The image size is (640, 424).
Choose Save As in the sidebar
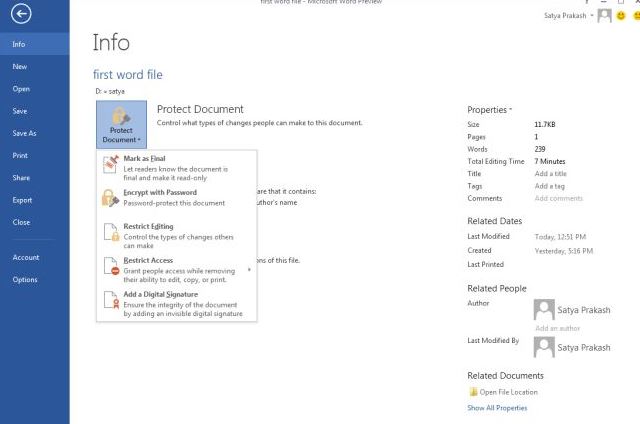click(x=35, y=133)
